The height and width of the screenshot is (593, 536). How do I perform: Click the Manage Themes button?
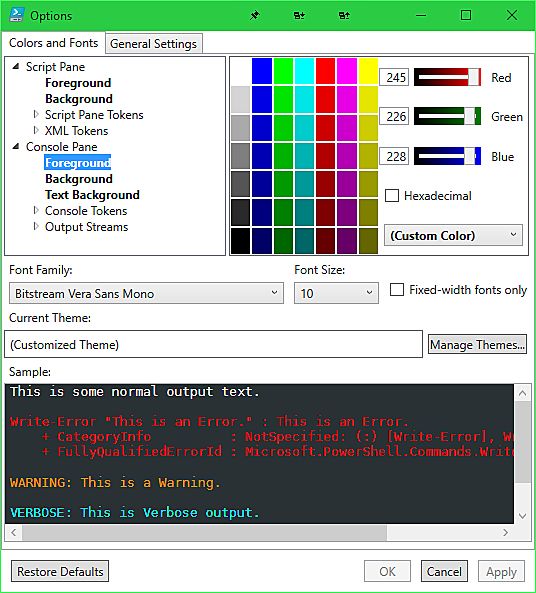[x=477, y=345]
